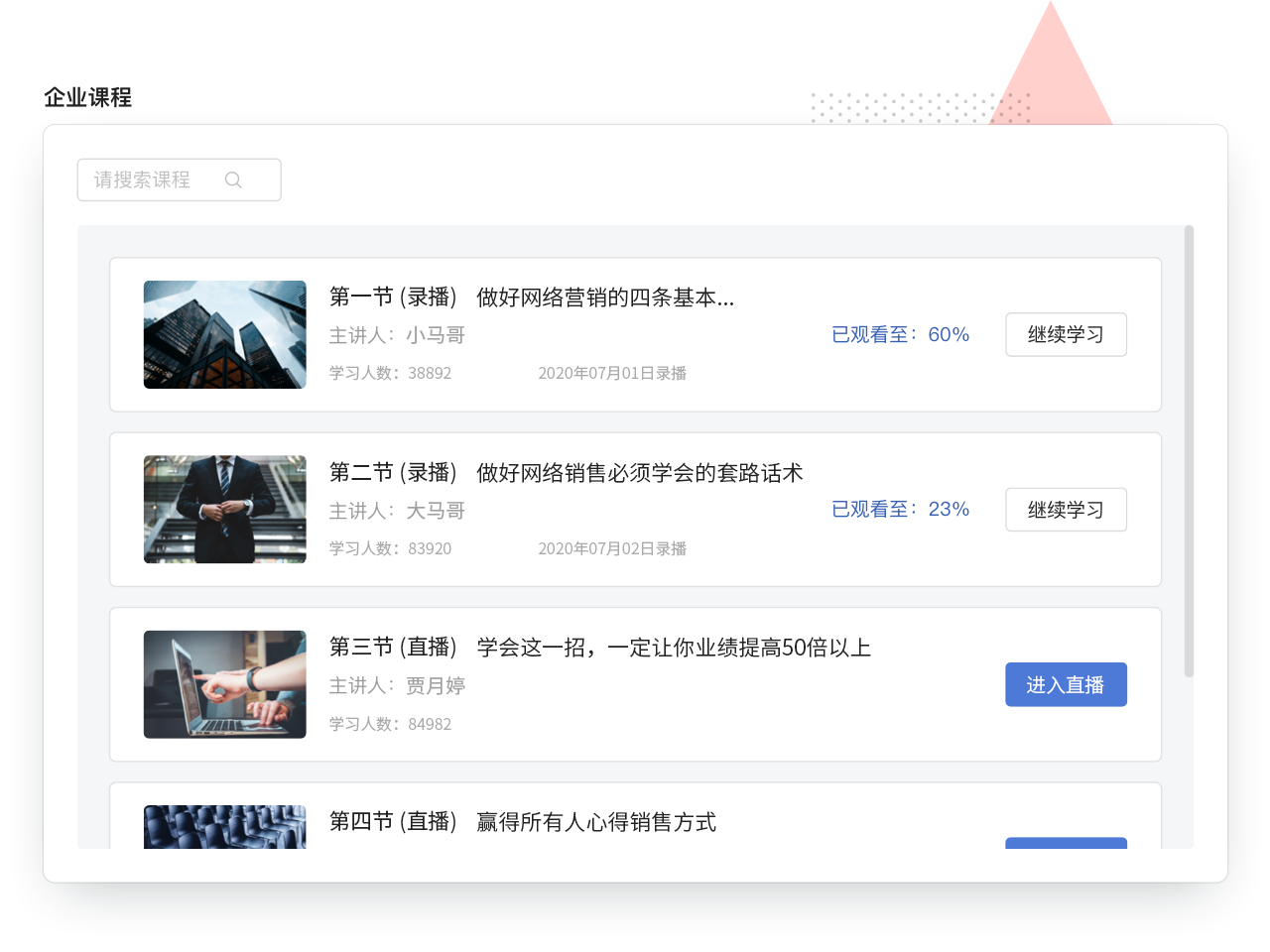Click the 请搜索课程 search input field
1270x952 pixels.
pos(149,179)
